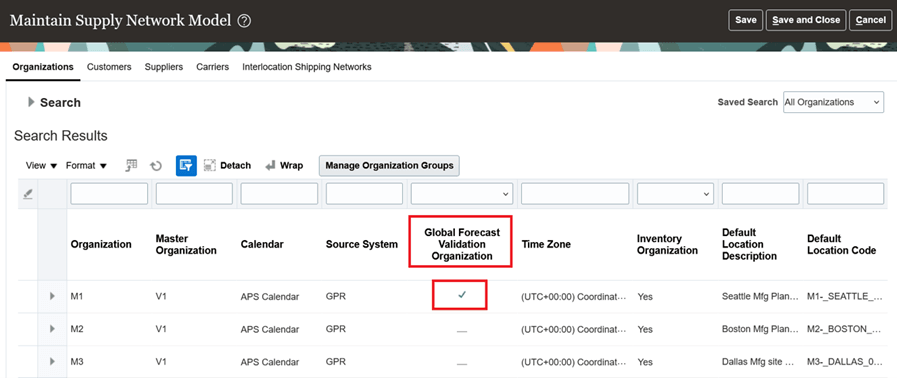The height and width of the screenshot is (378, 897).
Task: Click Seattle Mfg Plan location cell
Action: coord(760,296)
